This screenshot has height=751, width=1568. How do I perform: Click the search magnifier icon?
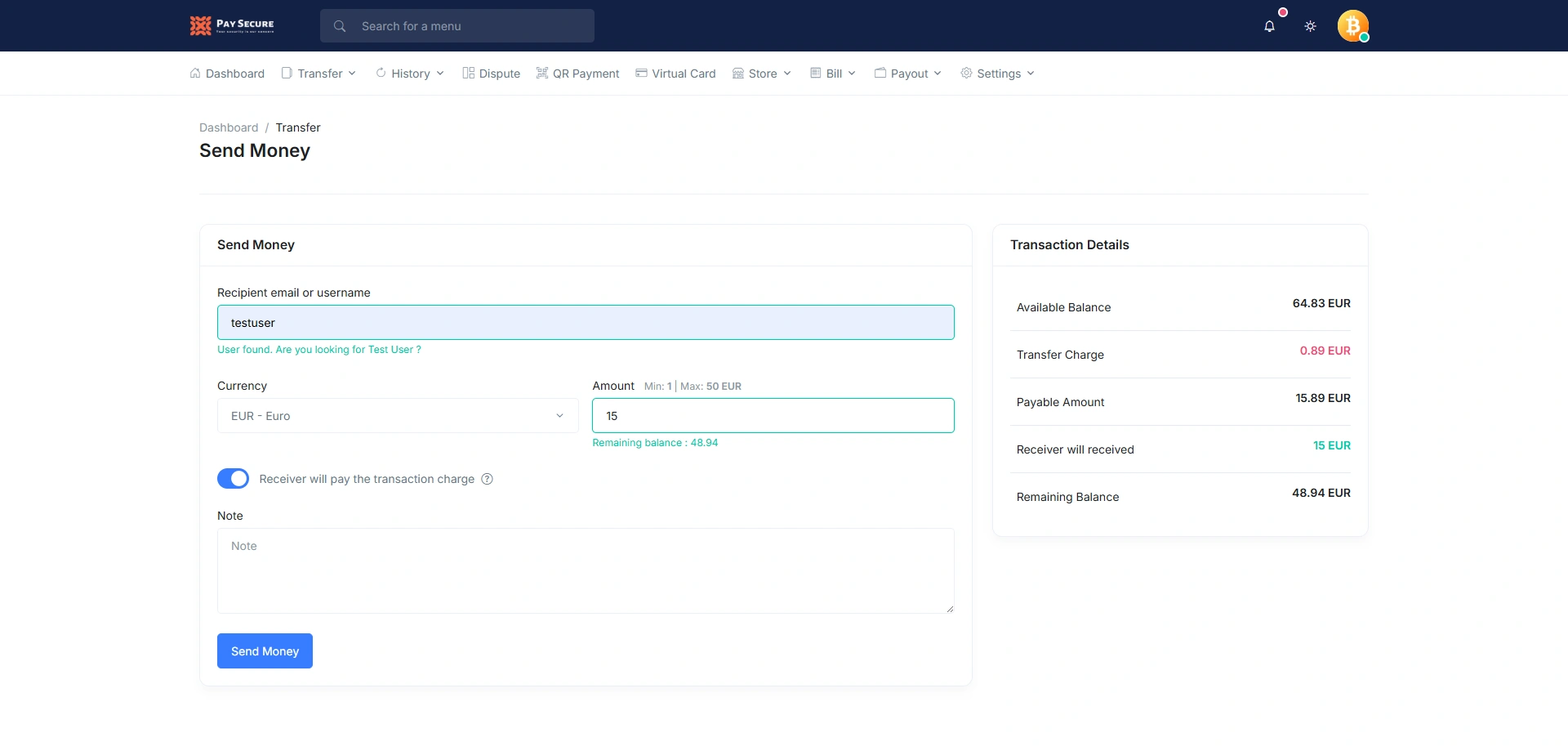click(x=340, y=26)
